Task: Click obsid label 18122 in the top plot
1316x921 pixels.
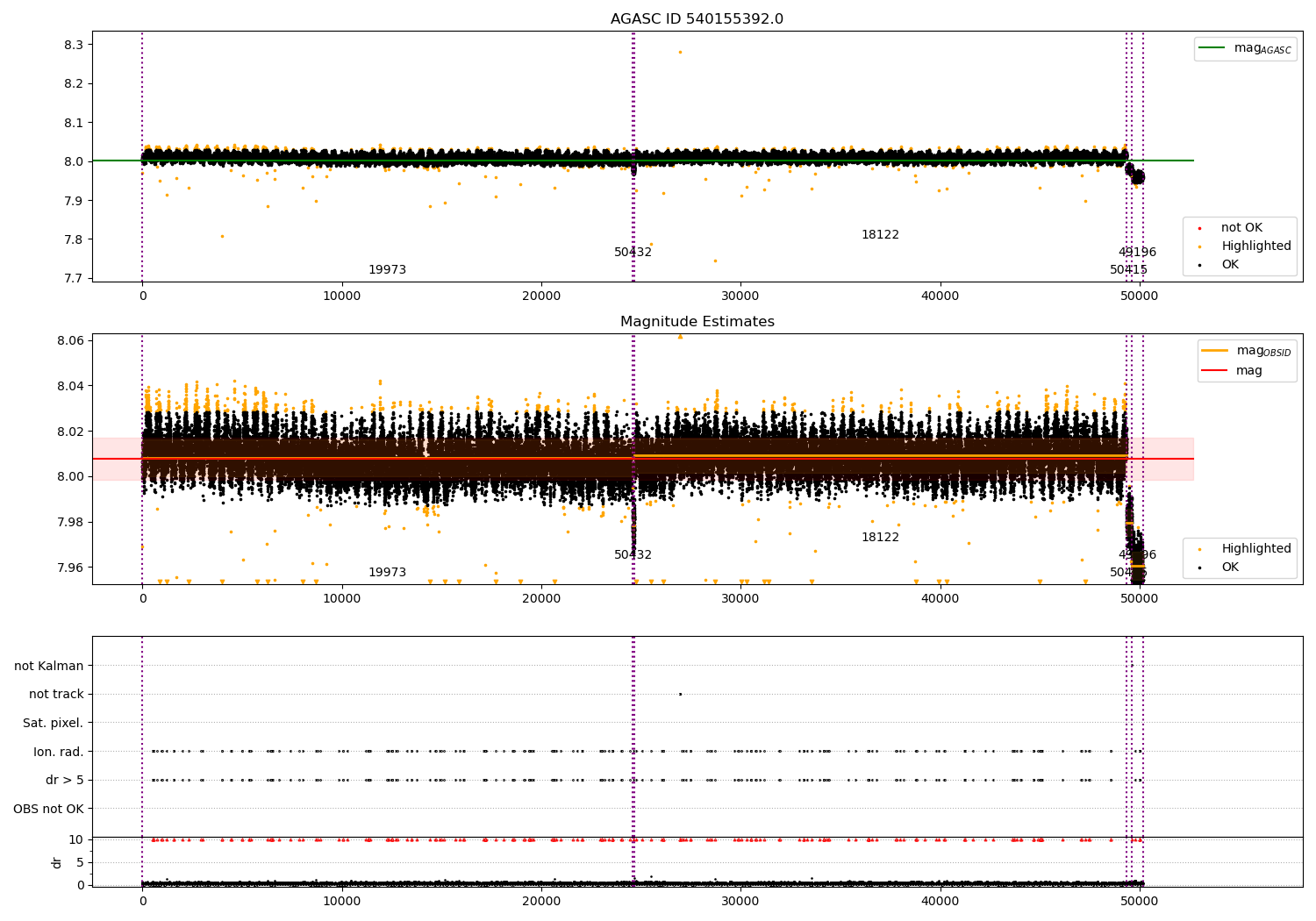Action: point(880,235)
